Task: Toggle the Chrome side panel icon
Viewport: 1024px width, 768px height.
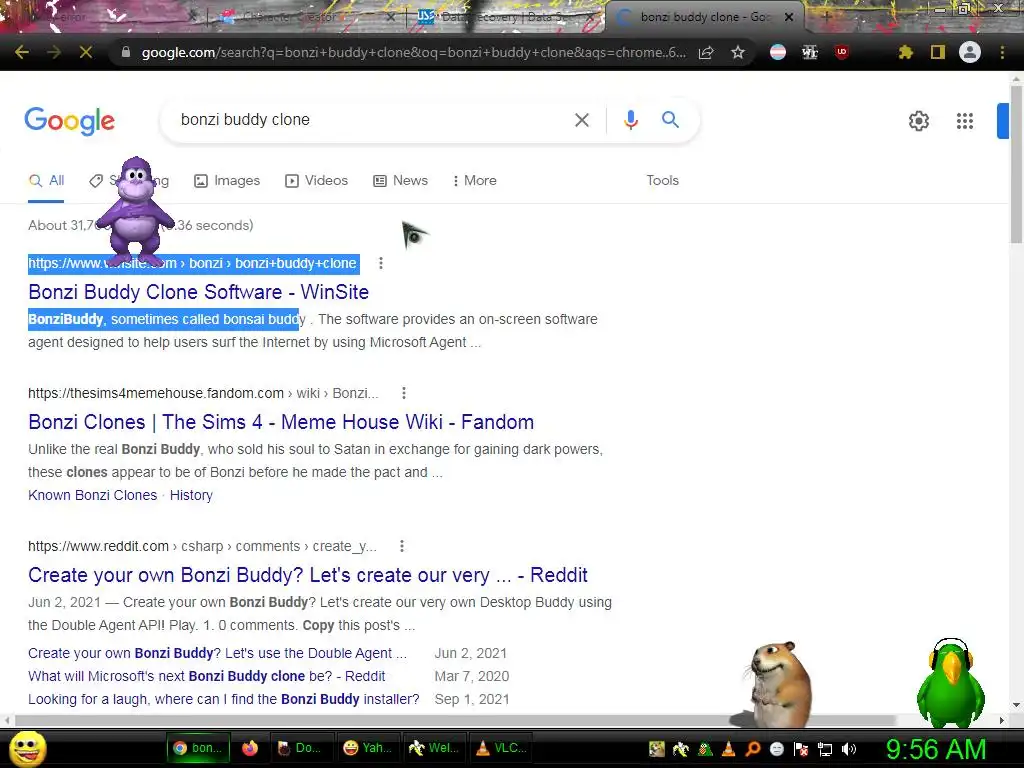Action: point(938,52)
